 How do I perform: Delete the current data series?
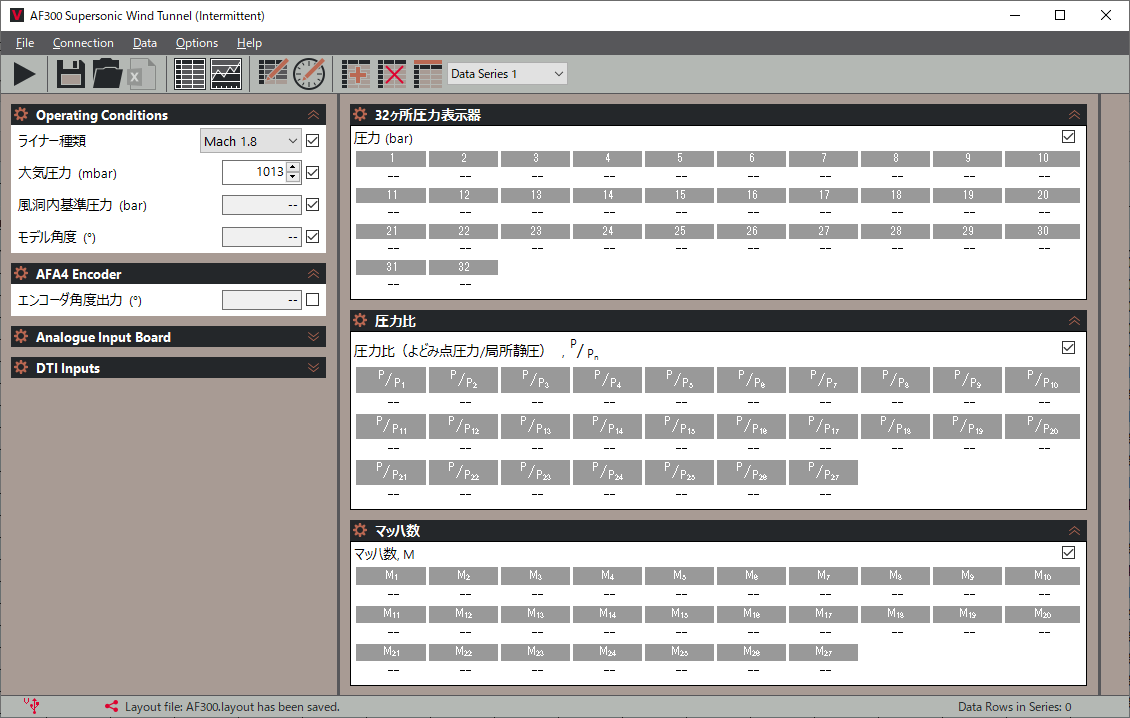391,74
